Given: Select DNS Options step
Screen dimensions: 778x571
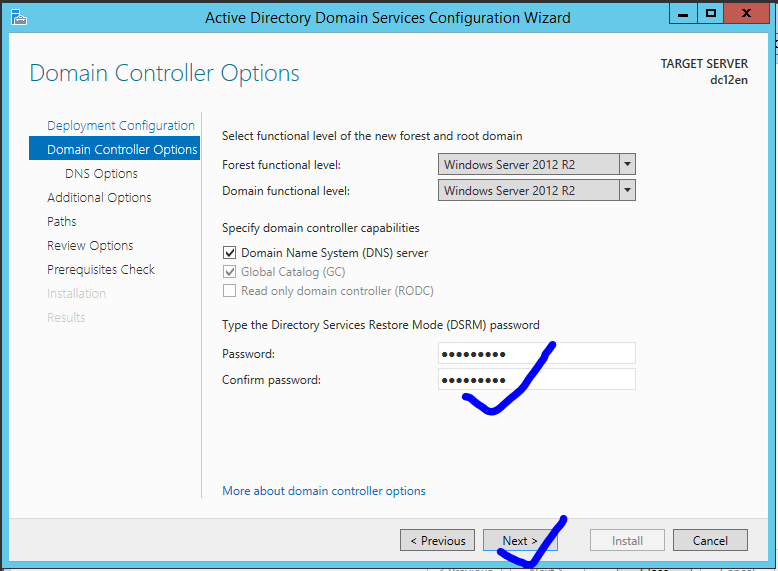Looking at the screenshot, I should [x=101, y=174].
